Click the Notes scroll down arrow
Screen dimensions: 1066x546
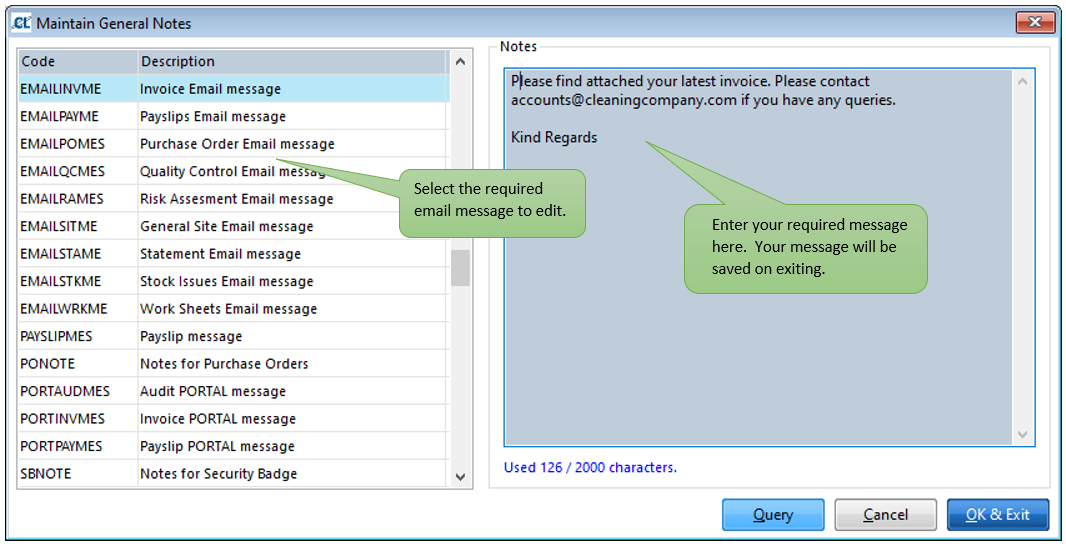point(1023,434)
